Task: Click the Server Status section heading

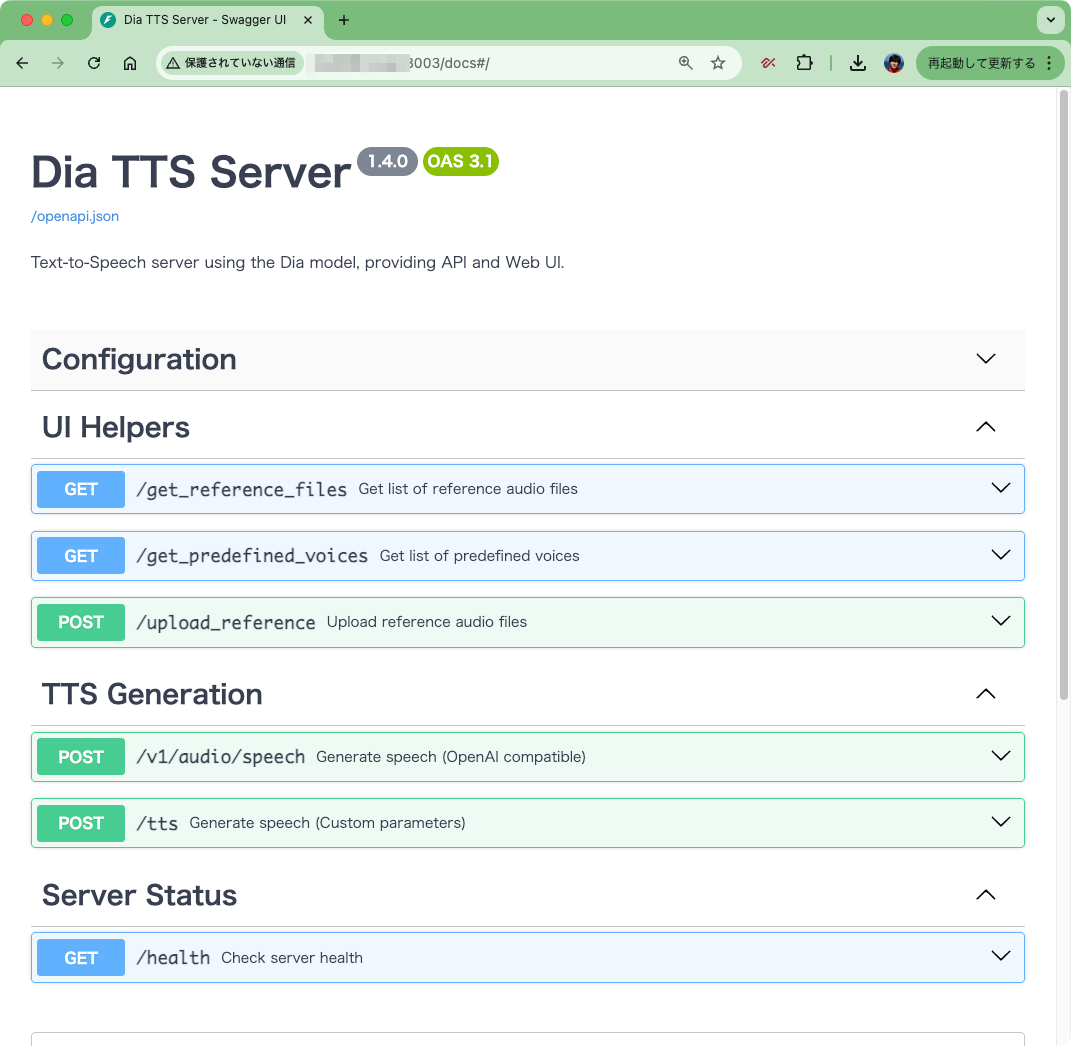Action: (139, 895)
